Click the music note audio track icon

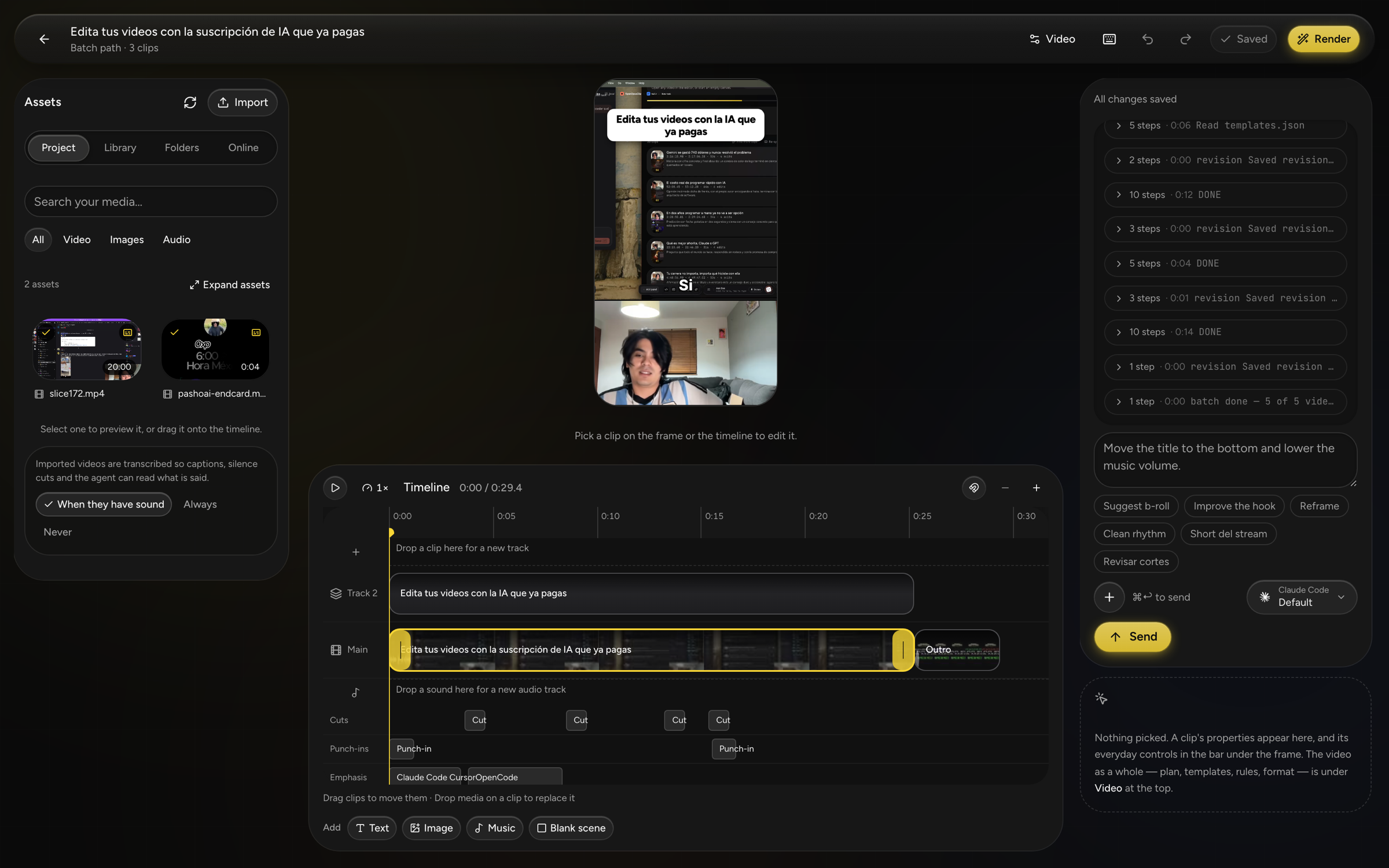(x=355, y=692)
